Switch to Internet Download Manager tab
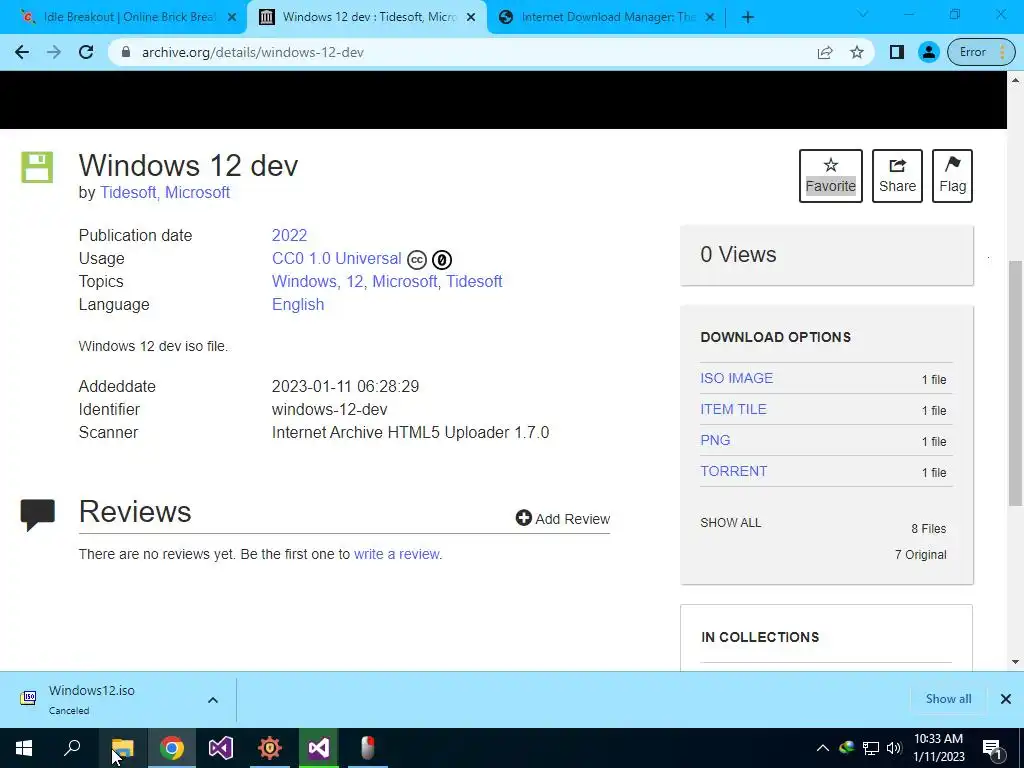 607,17
